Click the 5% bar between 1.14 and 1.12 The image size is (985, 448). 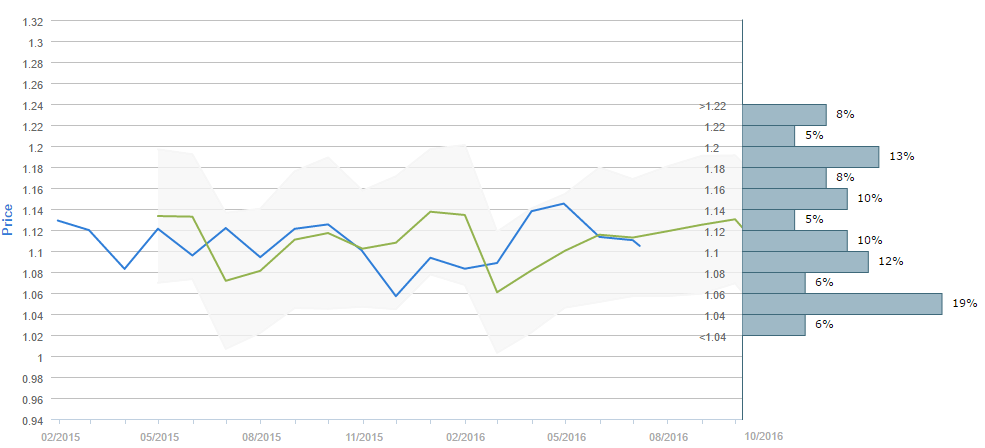click(x=769, y=220)
